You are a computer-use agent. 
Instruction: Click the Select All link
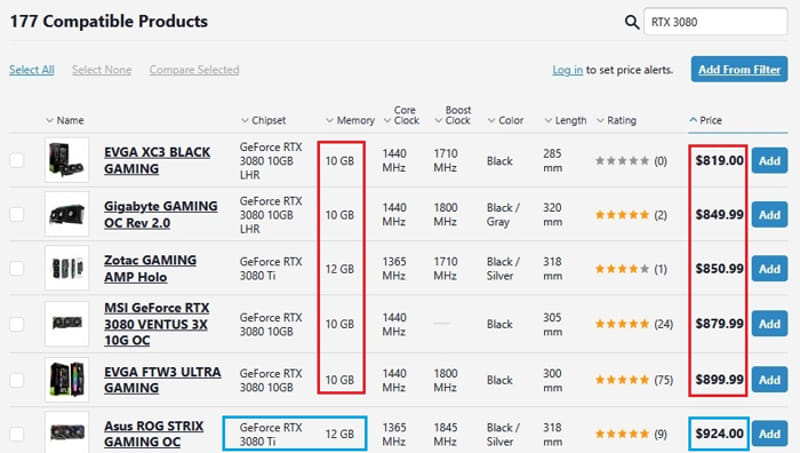32,70
